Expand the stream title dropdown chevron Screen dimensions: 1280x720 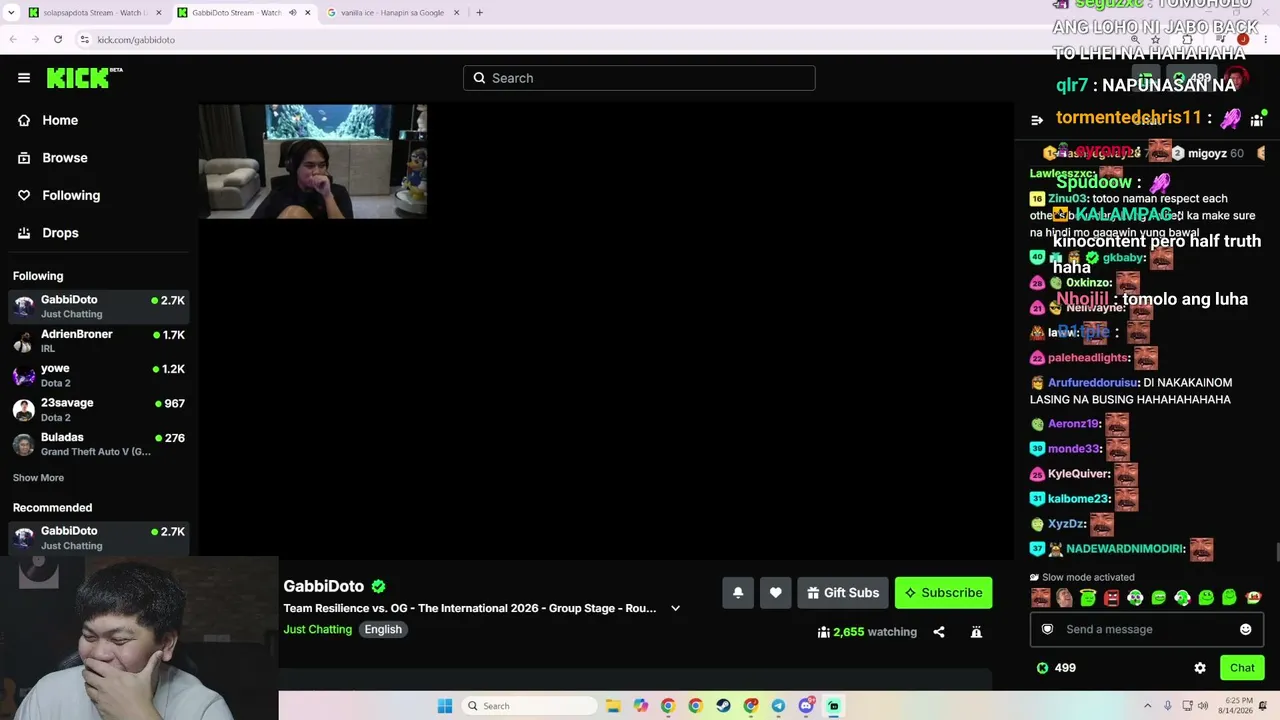675,608
